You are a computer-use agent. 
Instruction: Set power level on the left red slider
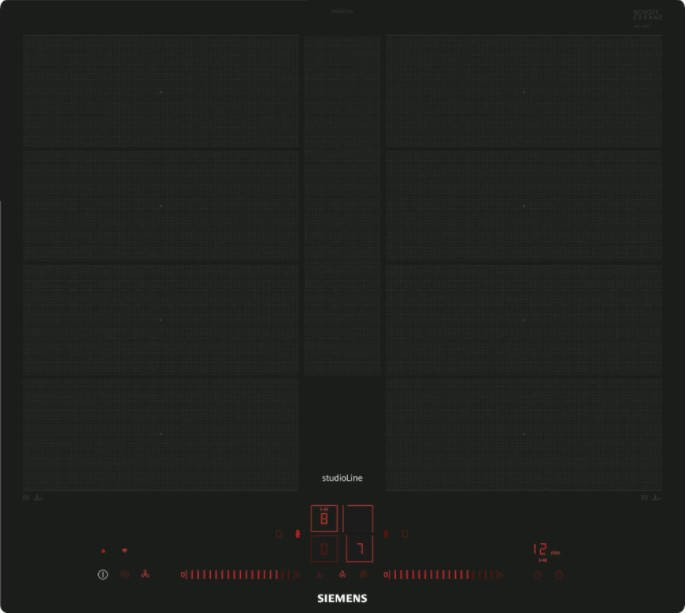pos(238,575)
